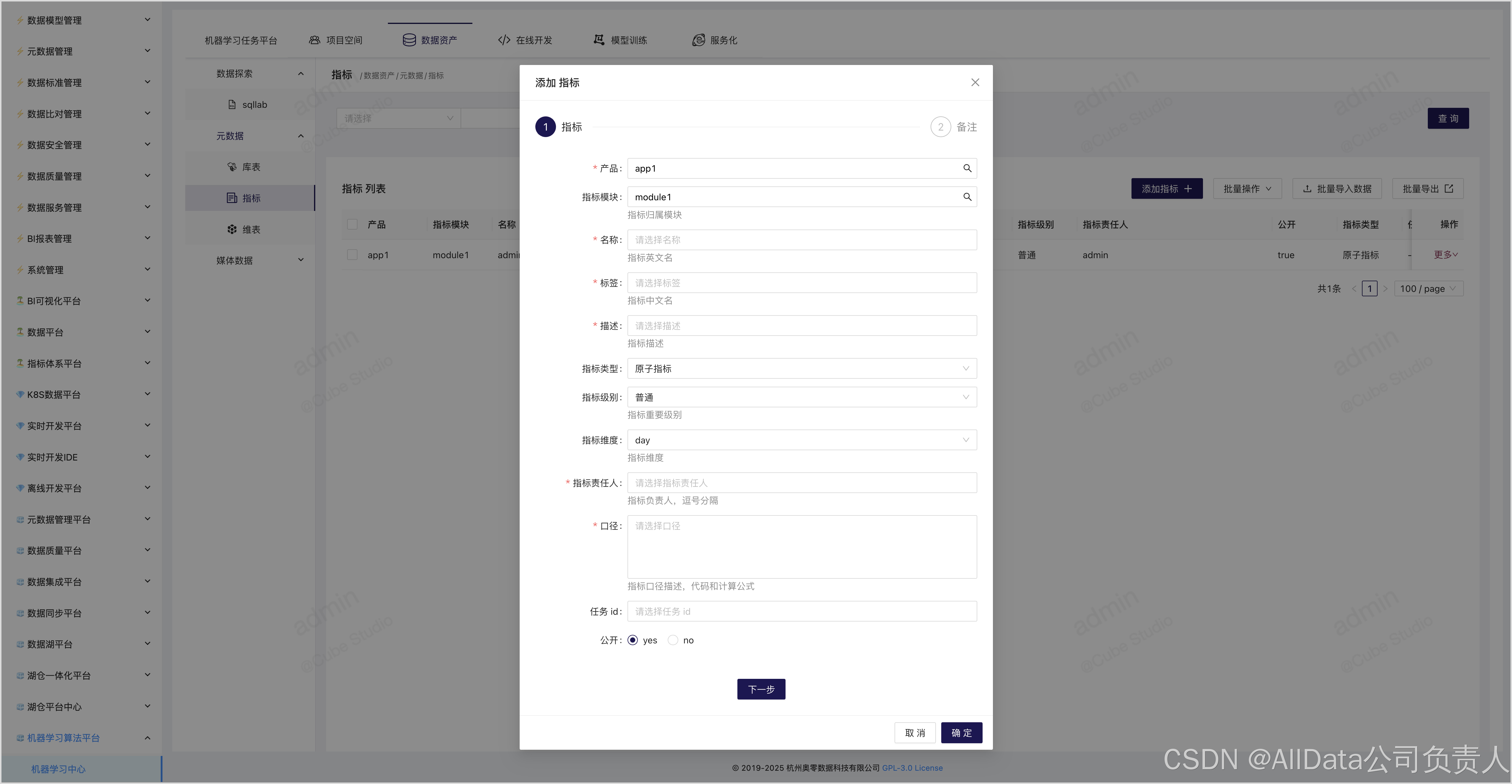Open the GPL-3.0 License link
This screenshot has height=784, width=1512.
(x=912, y=768)
